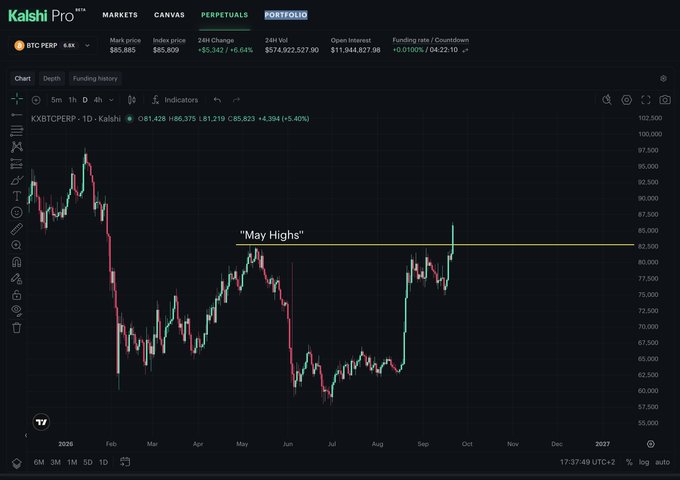Select the 1h interval

pyautogui.click(x=72, y=100)
